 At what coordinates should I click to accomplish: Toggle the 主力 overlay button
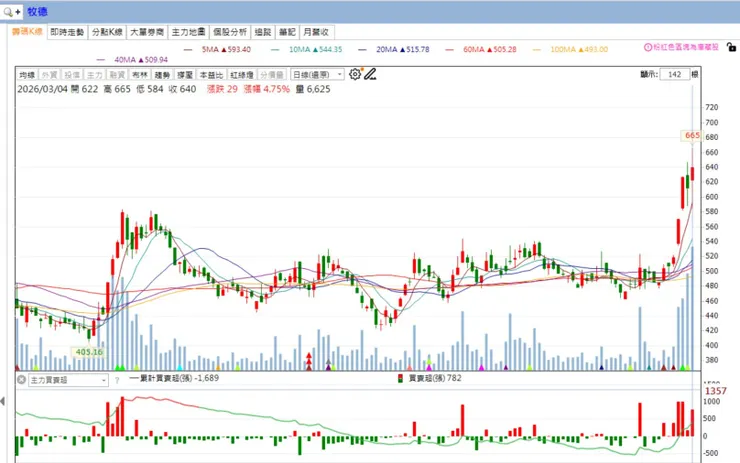click(94, 75)
